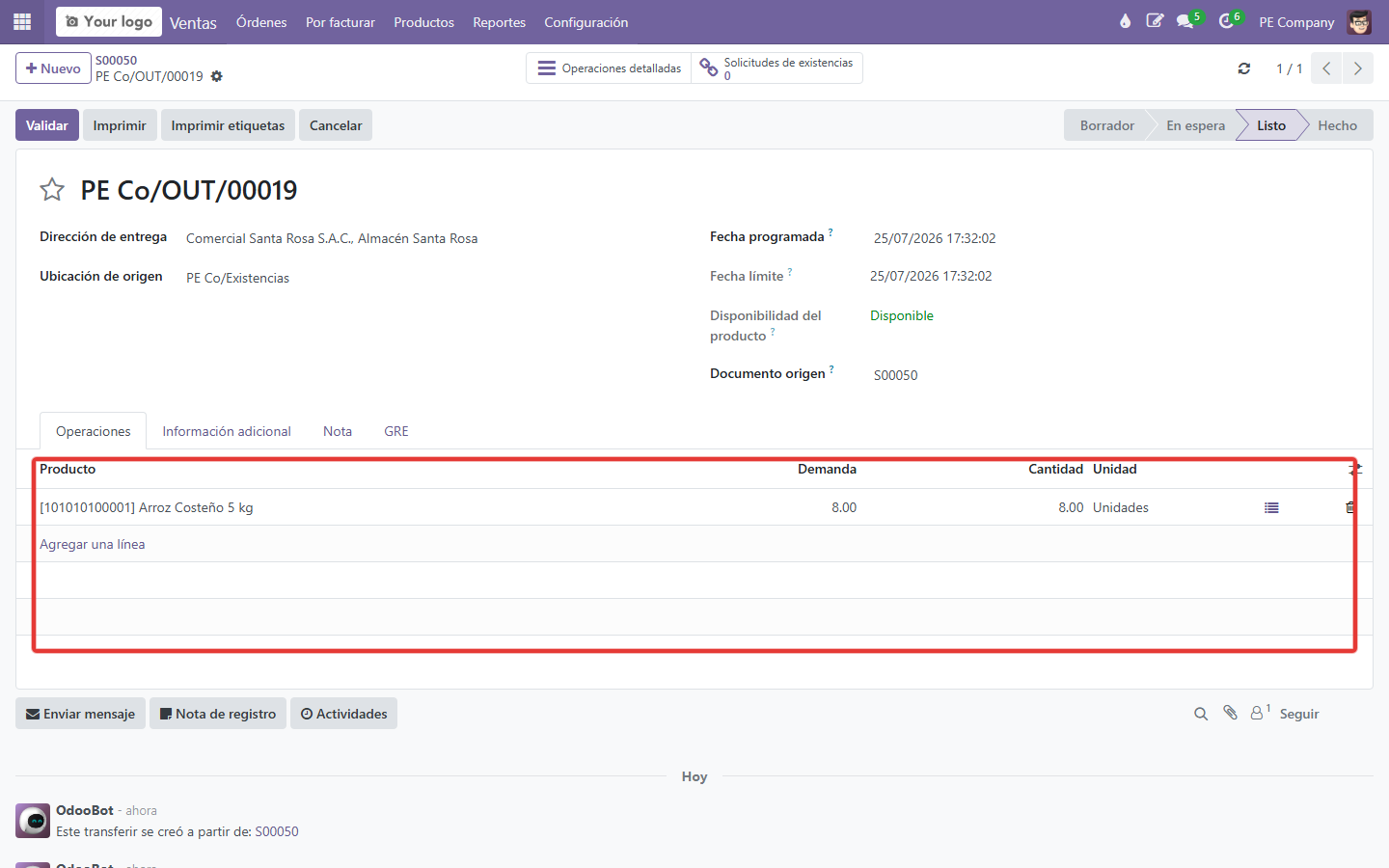Toggle the favorite star for PE Co/OUT/00019

click(x=52, y=190)
